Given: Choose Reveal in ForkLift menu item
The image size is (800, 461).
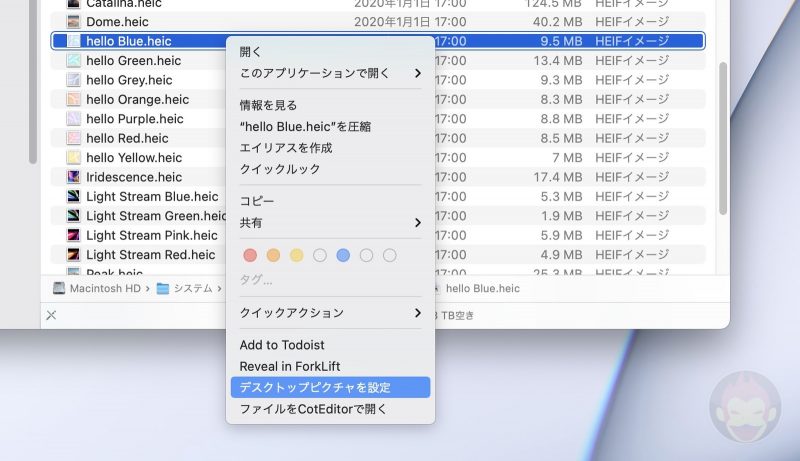Looking at the screenshot, I should (x=331, y=367).
